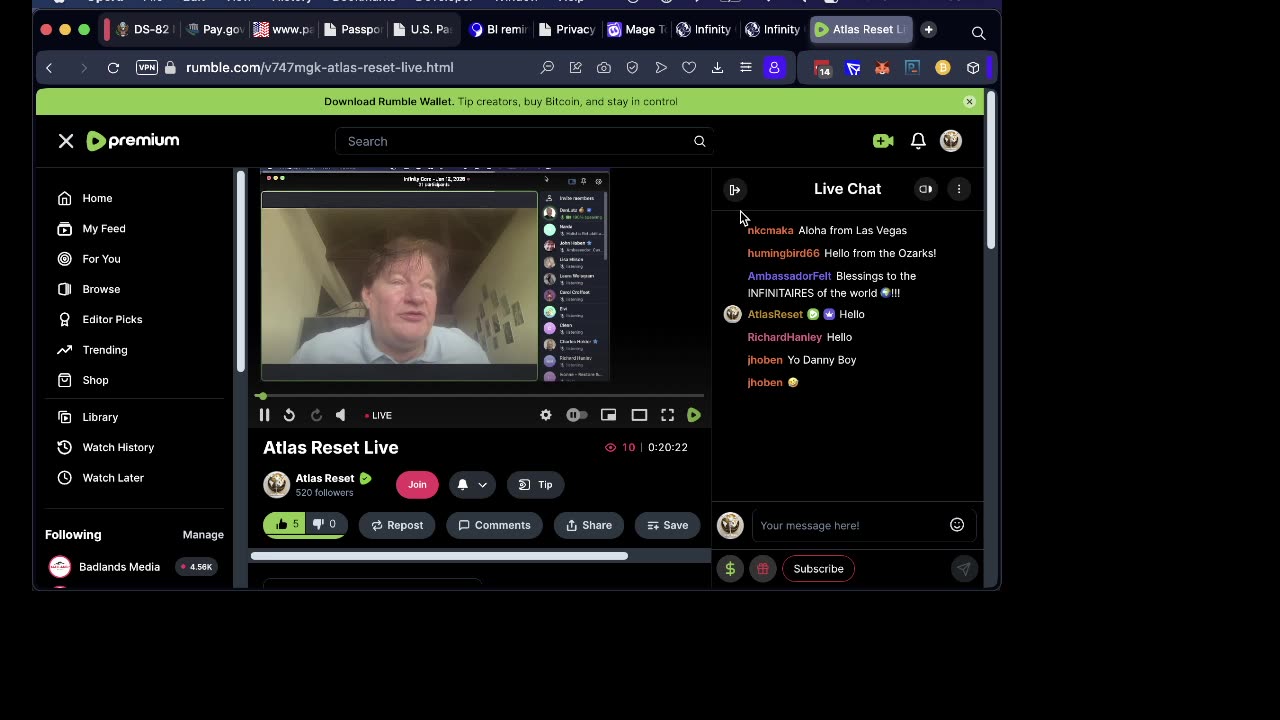Click the Repost button
The width and height of the screenshot is (1280, 720).
pyautogui.click(x=397, y=525)
